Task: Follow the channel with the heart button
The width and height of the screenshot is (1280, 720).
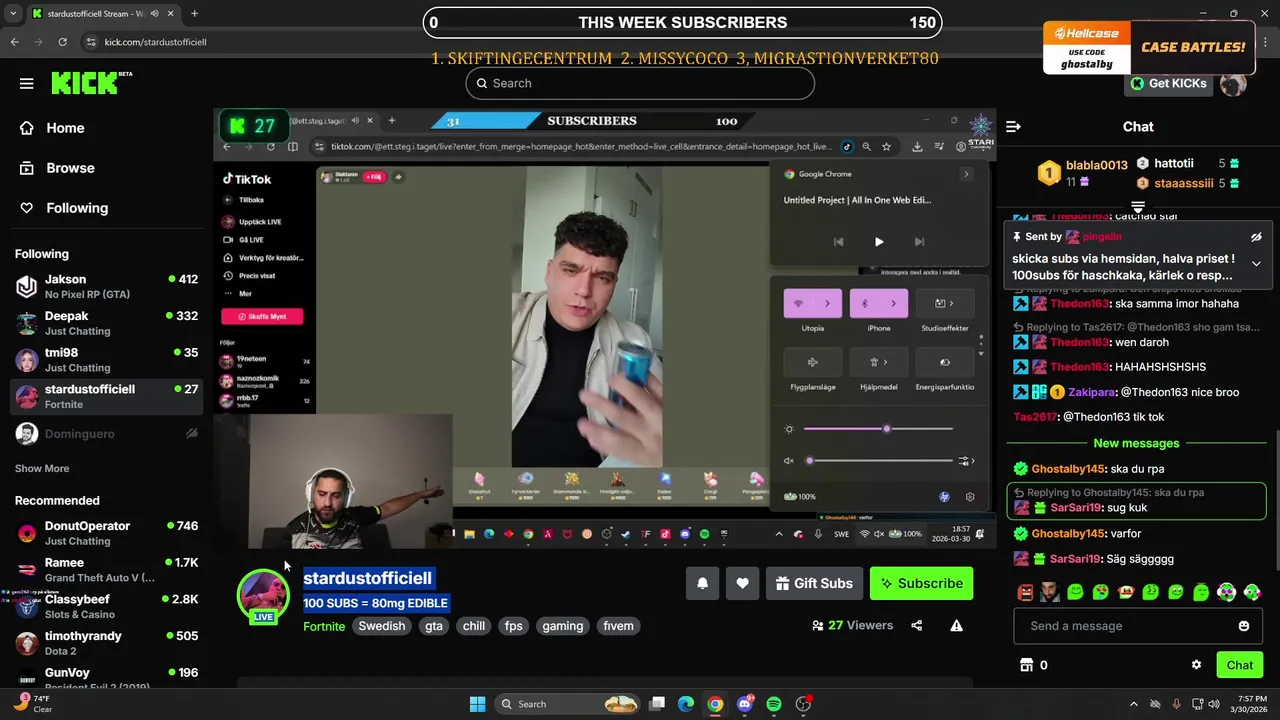Action: click(742, 583)
